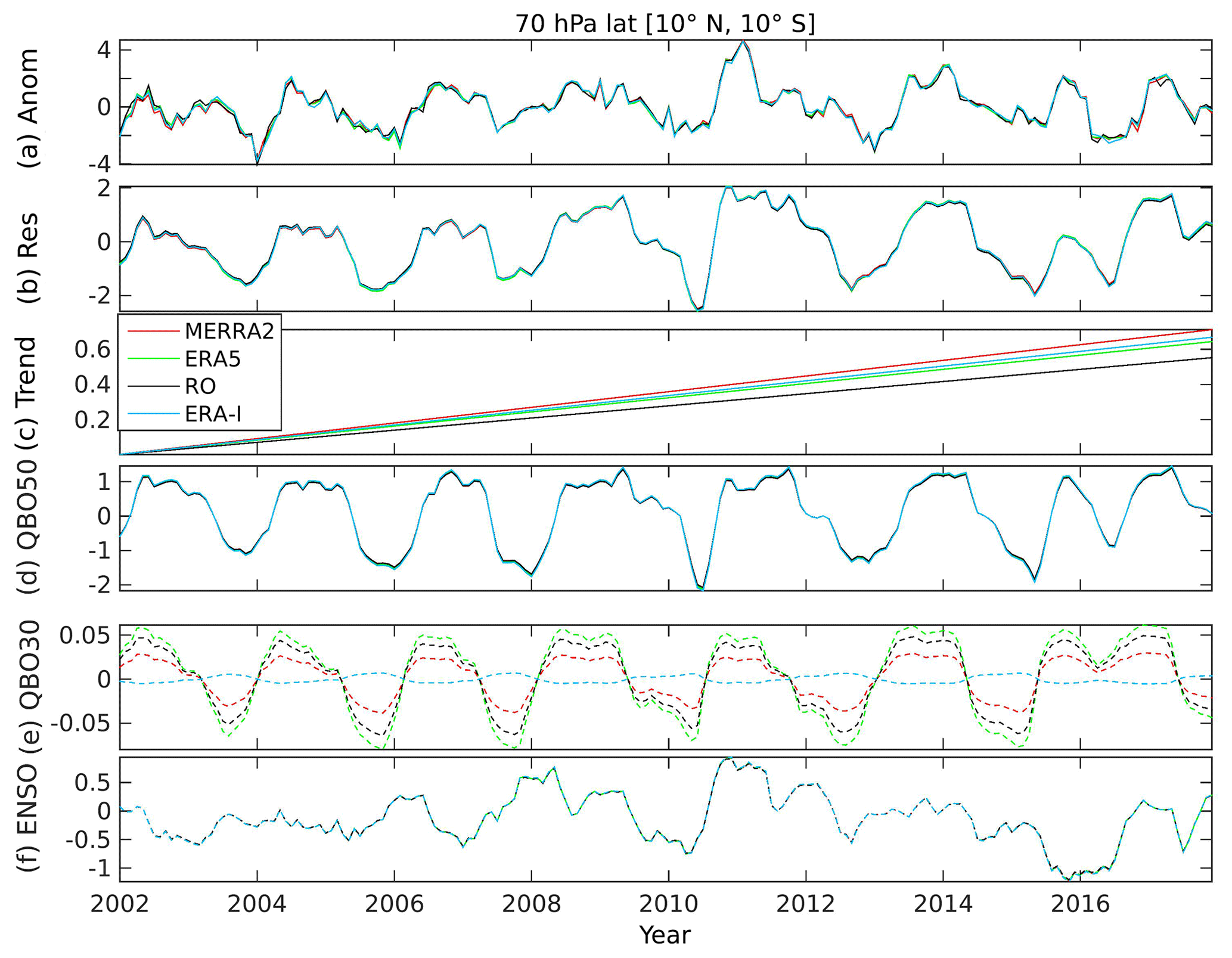
Task: Click the 2004 x-axis tick label
Action: coord(257,904)
